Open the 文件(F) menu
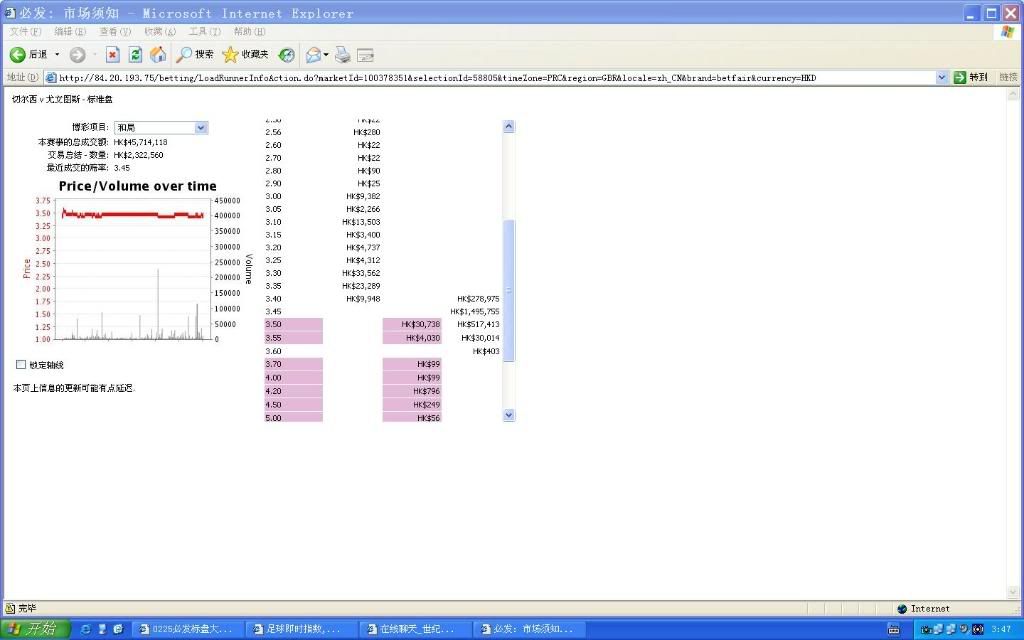This screenshot has width=1024, height=640. pyautogui.click(x=25, y=32)
